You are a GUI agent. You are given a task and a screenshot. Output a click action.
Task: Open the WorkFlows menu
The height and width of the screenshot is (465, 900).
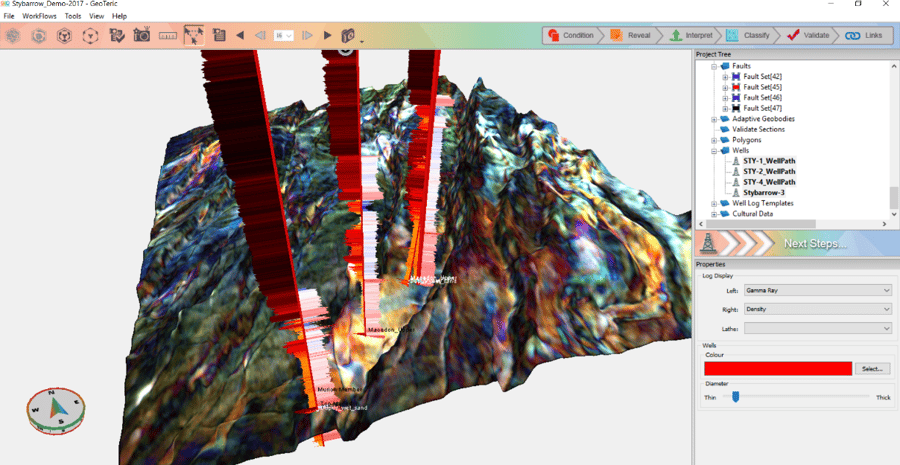[39, 17]
